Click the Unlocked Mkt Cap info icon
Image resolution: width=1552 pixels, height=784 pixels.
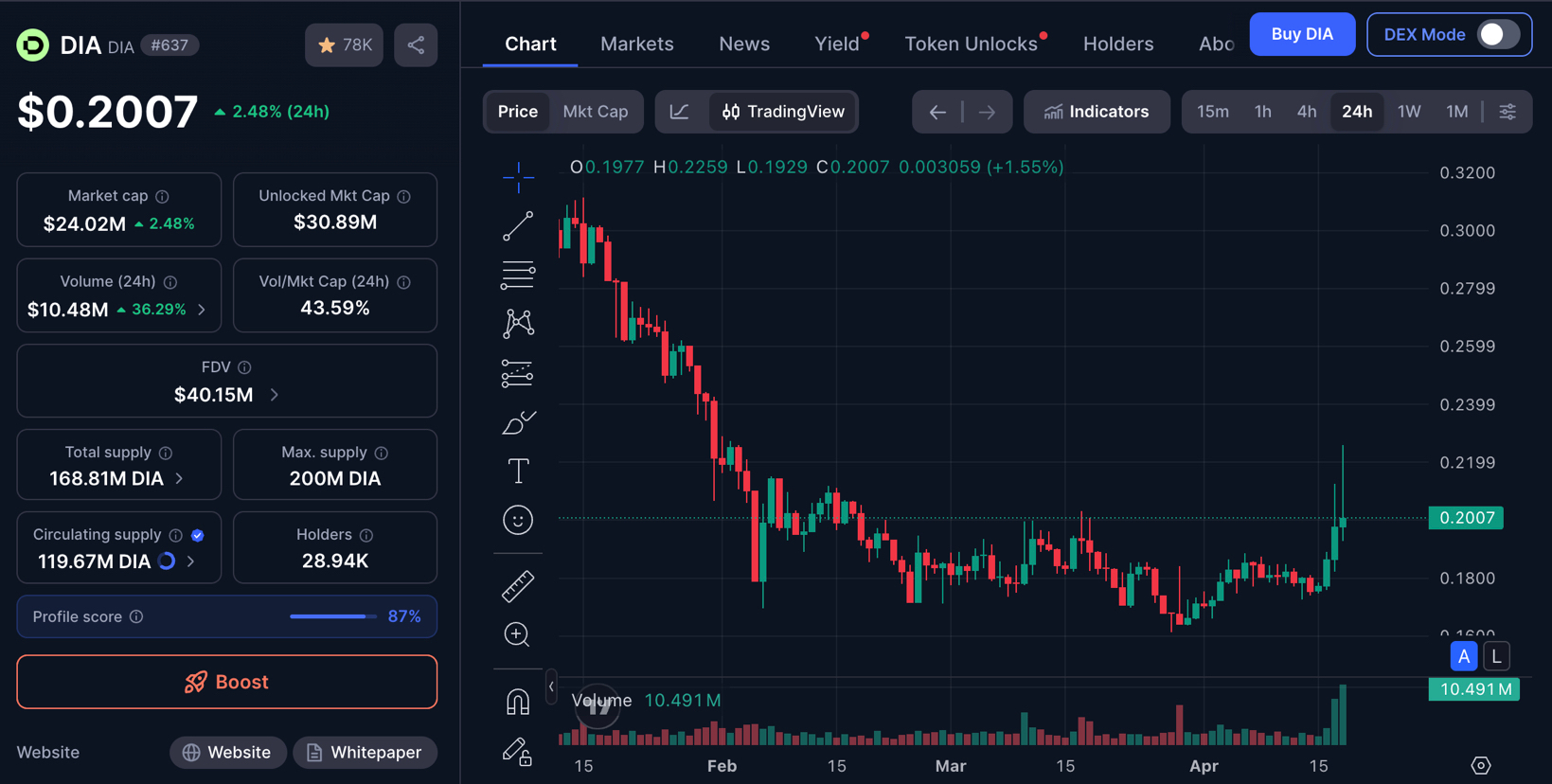coord(404,196)
